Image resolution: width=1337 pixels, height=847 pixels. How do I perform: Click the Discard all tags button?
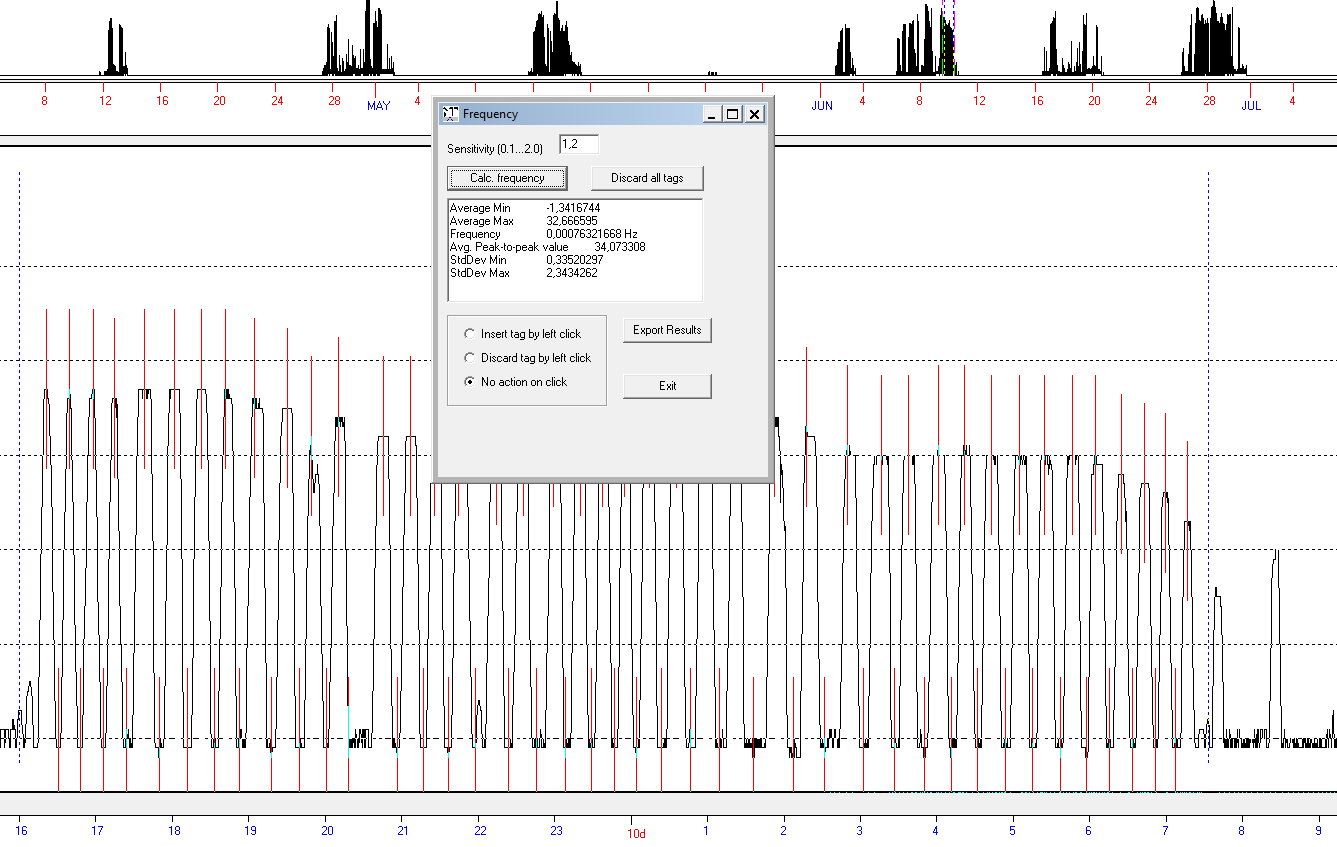click(x=647, y=178)
